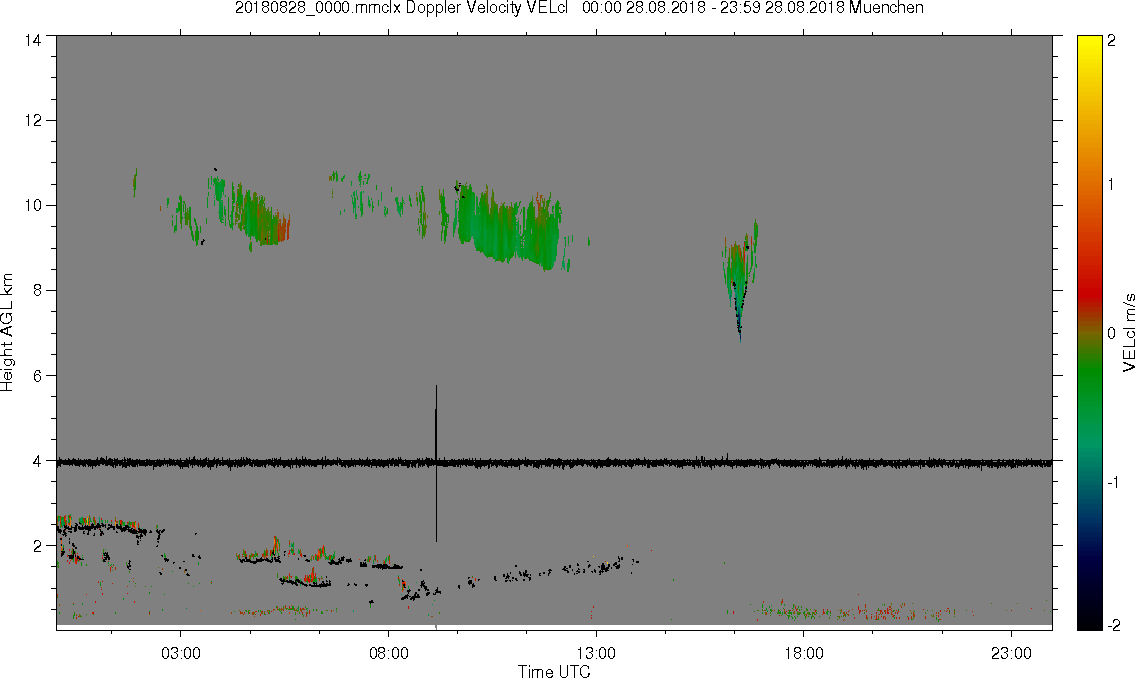The height and width of the screenshot is (678, 1135).
Task: Click the colorbar tick label '-2'
Action: 1113,626
